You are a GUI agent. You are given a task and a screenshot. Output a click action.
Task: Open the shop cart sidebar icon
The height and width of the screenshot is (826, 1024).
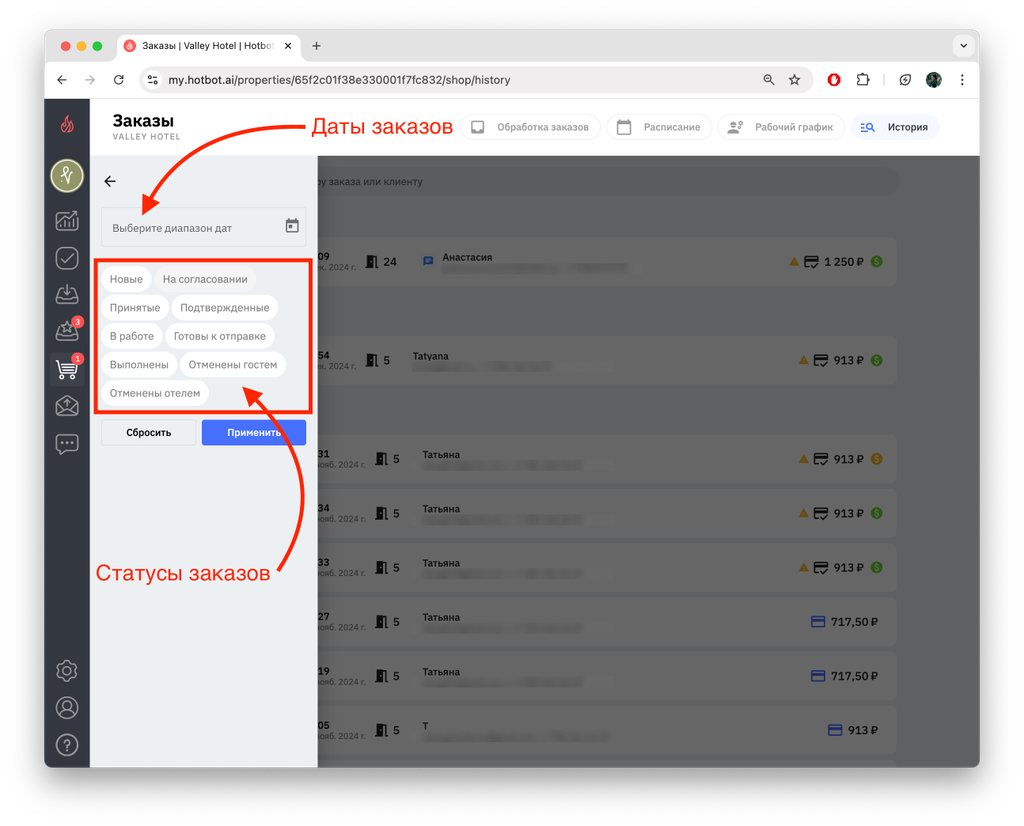coord(67,368)
